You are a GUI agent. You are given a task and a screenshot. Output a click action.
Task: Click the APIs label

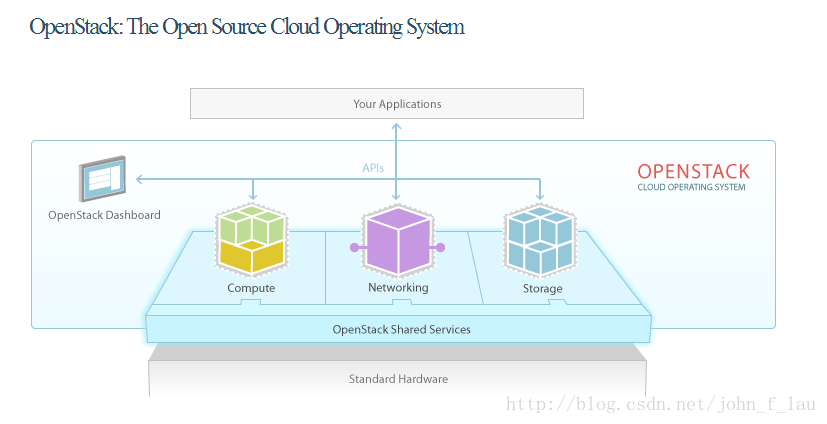click(x=373, y=168)
